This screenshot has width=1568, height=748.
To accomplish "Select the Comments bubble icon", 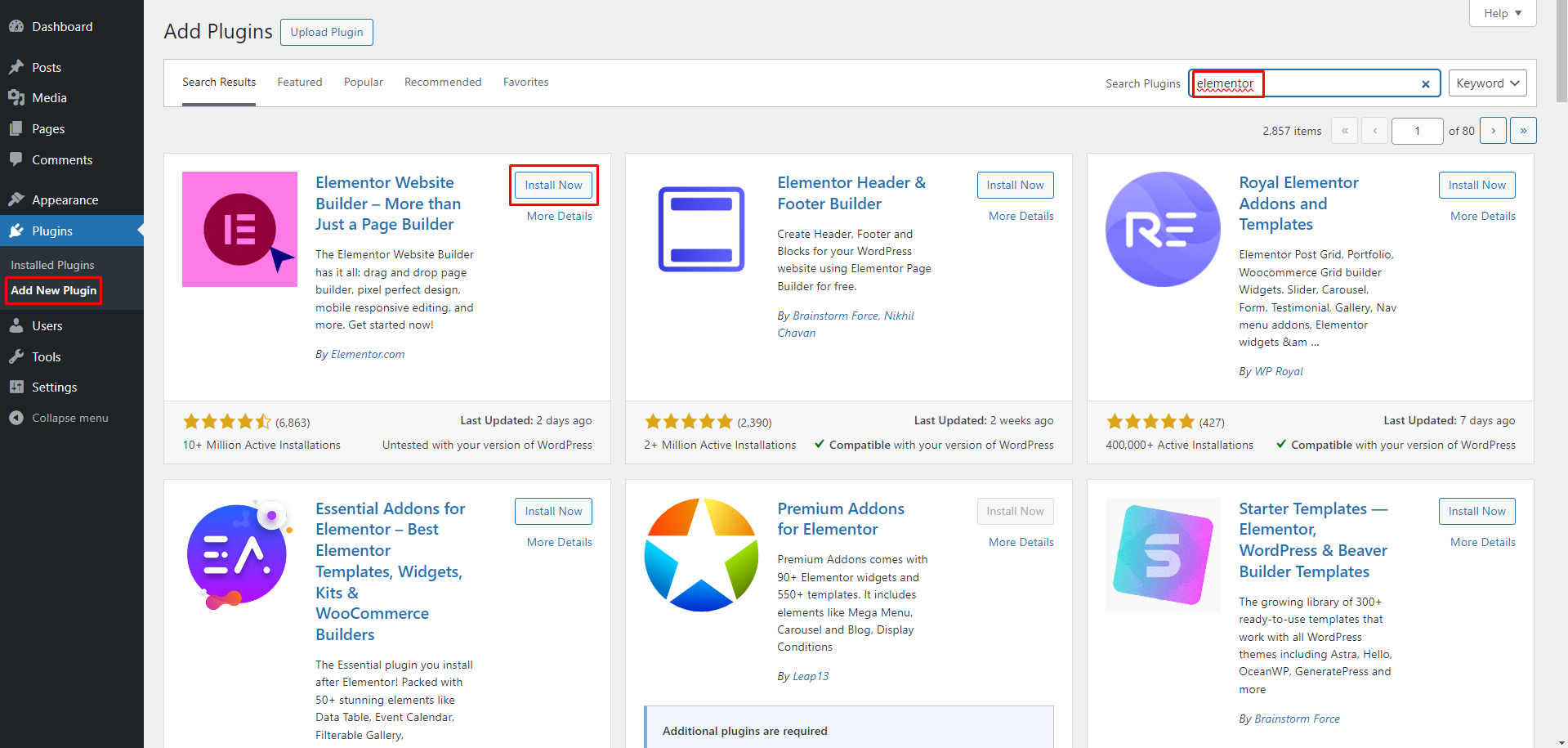I will [16, 159].
